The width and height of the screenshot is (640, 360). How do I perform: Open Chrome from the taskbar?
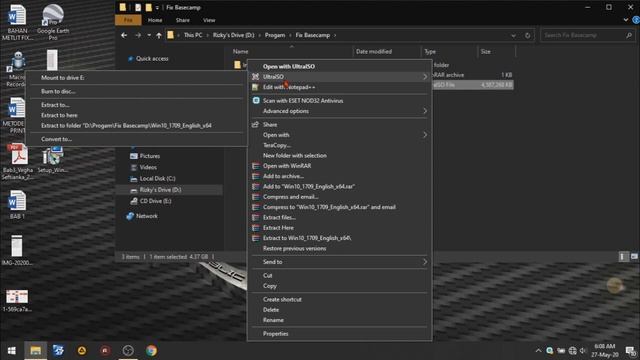[x=151, y=351]
